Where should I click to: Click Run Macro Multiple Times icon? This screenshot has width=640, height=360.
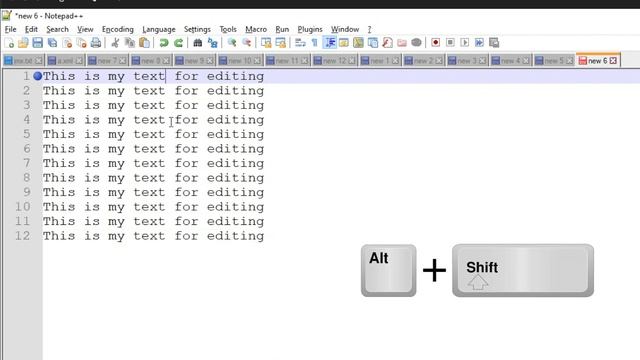click(479, 42)
